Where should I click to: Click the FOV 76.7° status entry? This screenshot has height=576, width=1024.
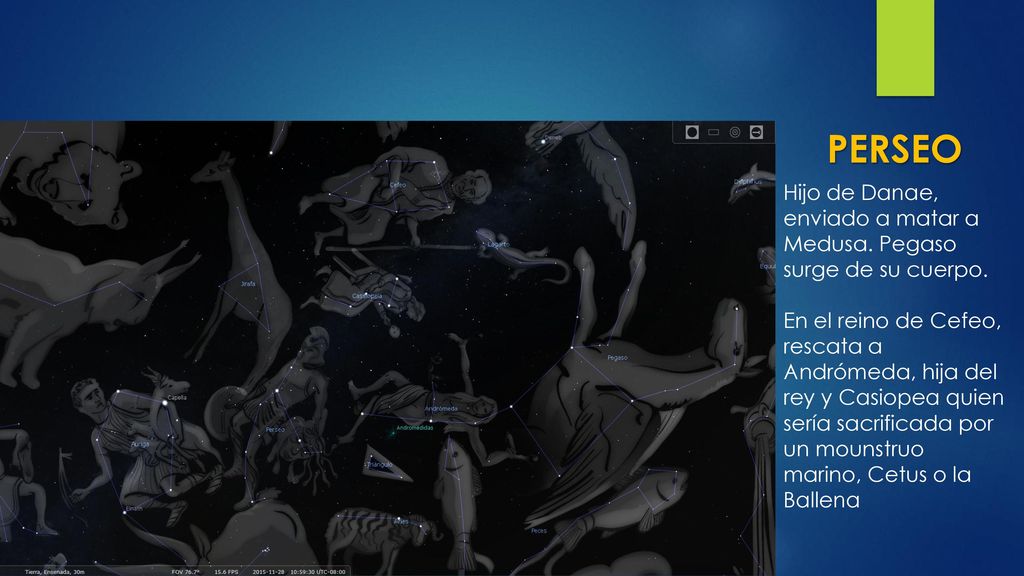coord(185,572)
